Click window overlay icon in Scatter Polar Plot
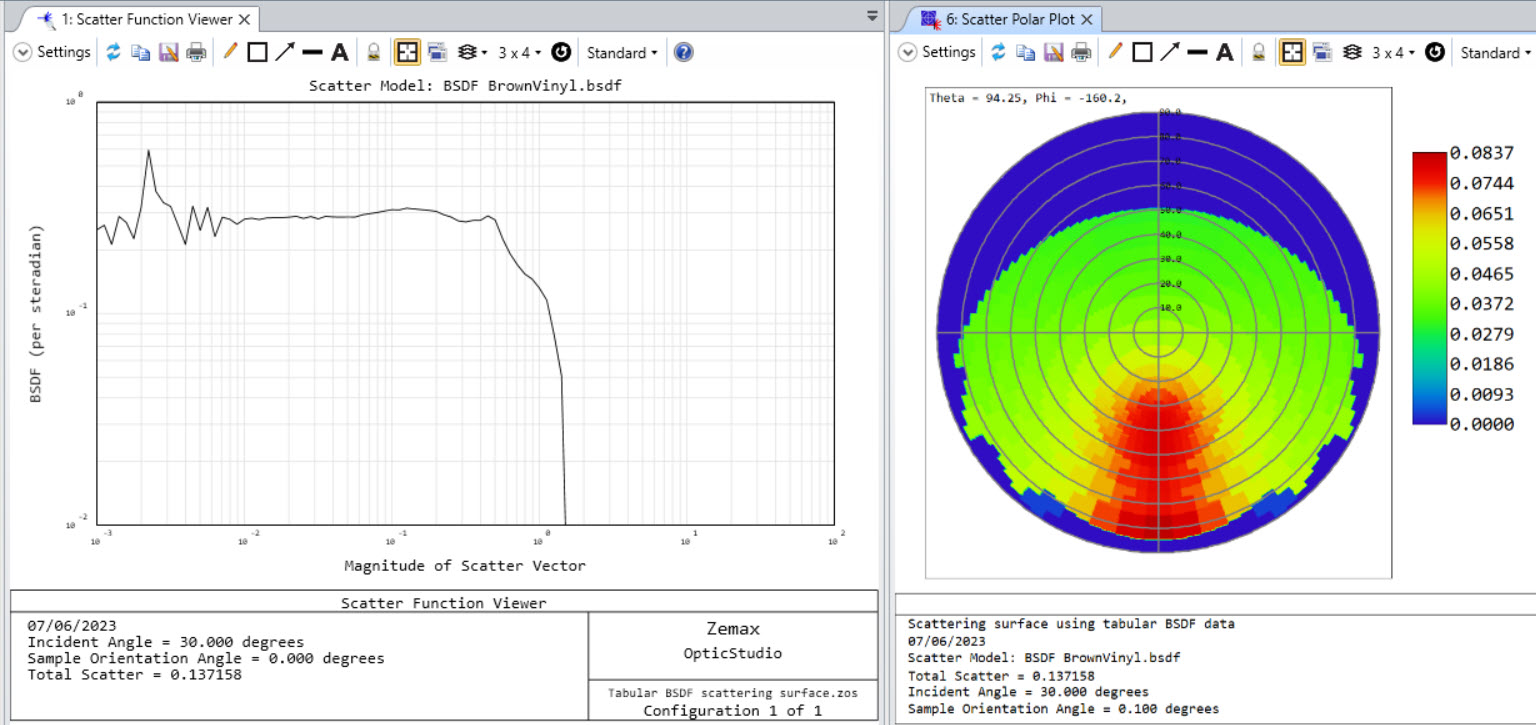The height and width of the screenshot is (725, 1536). [x=1322, y=52]
